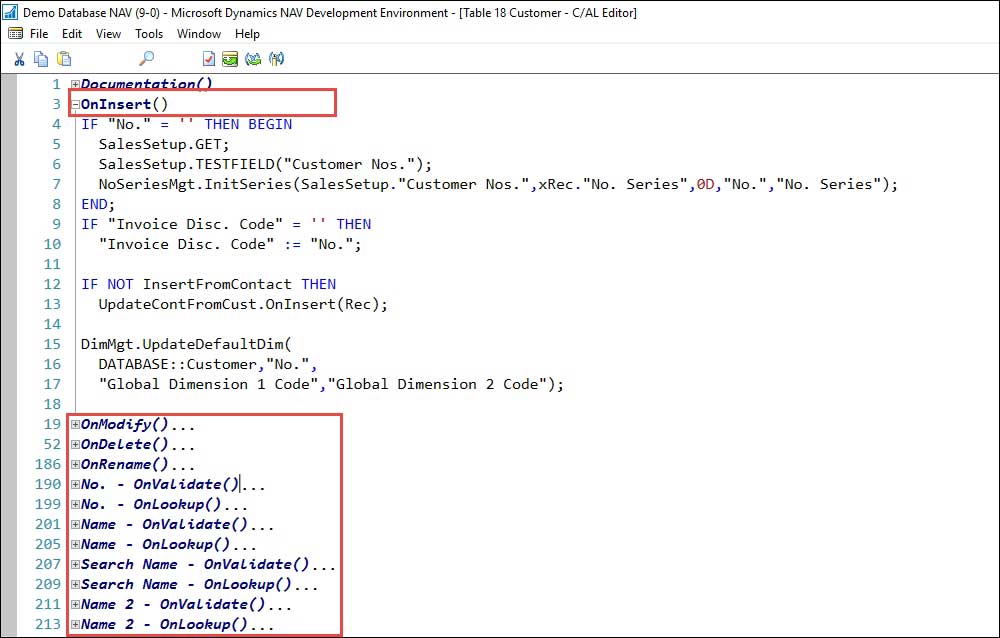Click line number 14 in gutter
Viewport: 1000px width, 638px height.
pos(52,324)
